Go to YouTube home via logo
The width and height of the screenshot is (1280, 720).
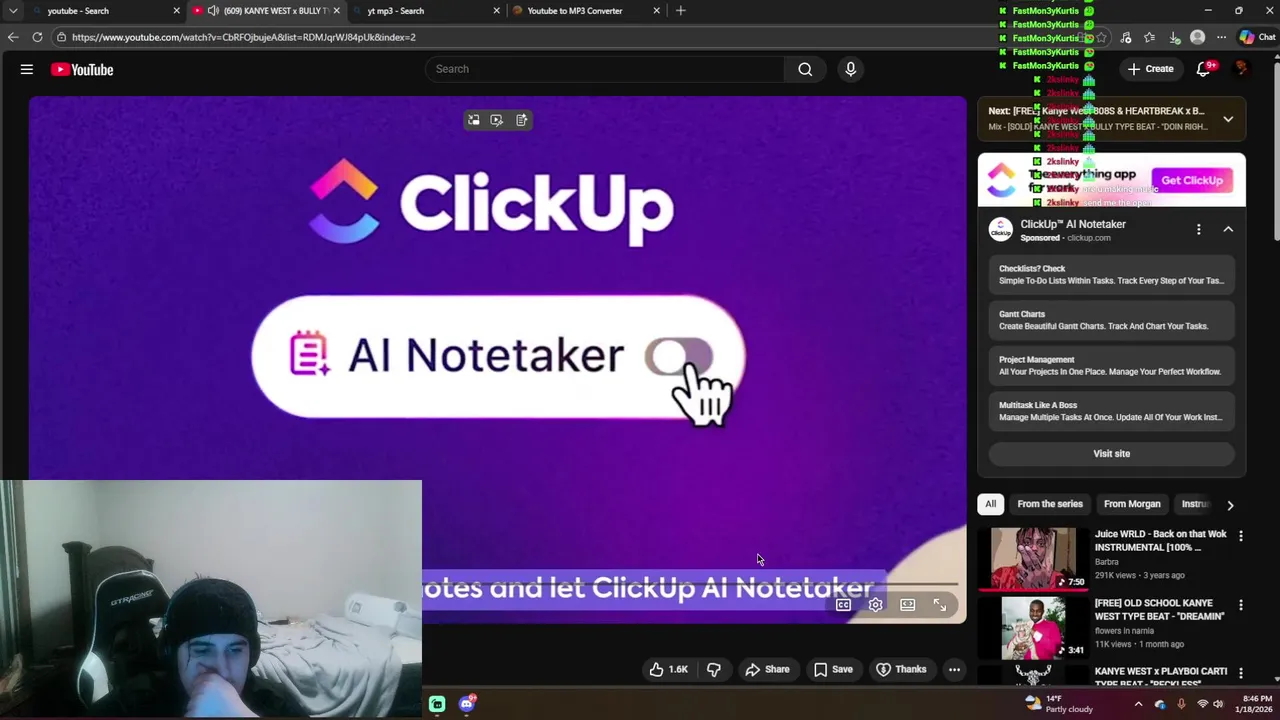click(82, 69)
